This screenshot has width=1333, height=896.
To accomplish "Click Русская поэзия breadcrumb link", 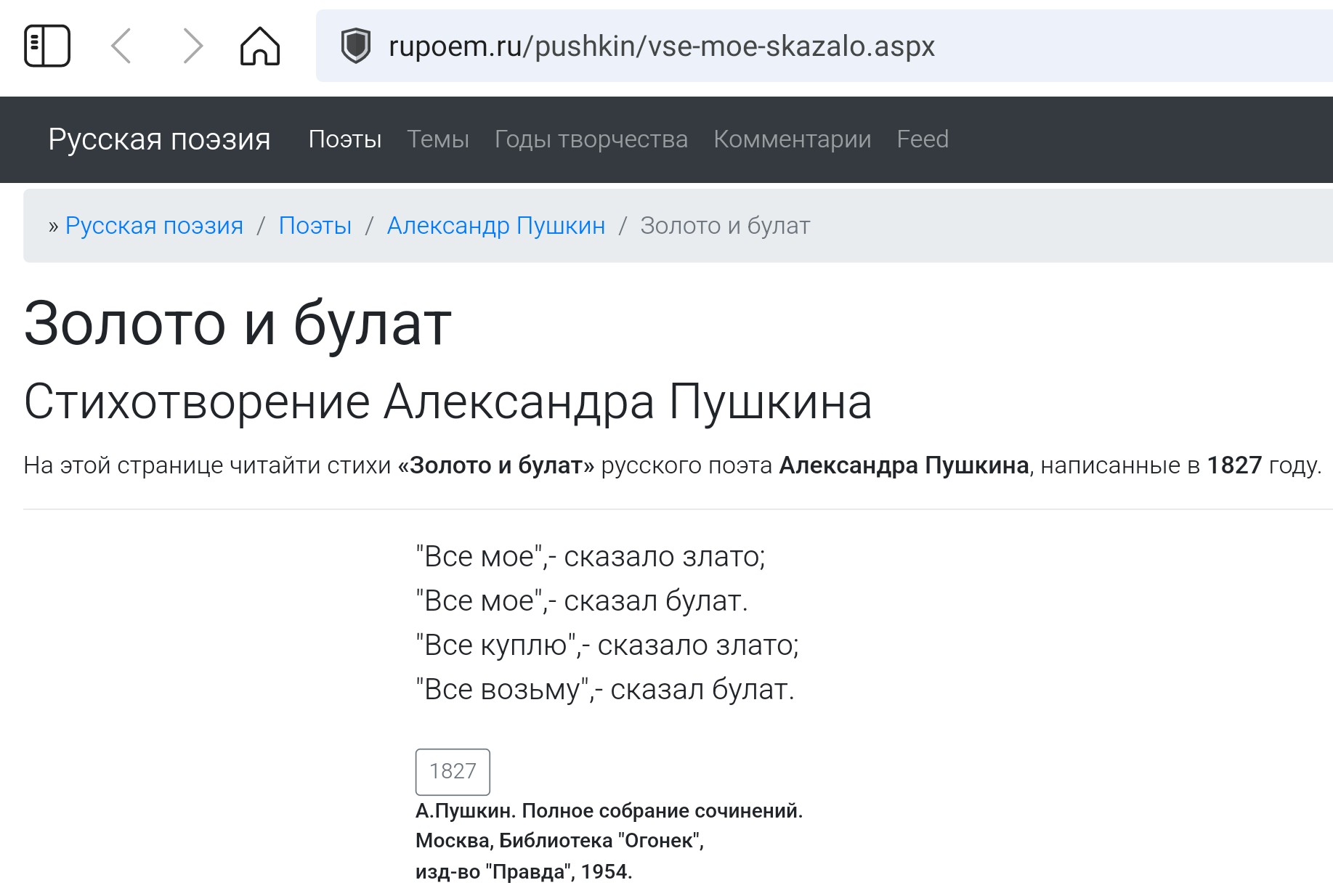I will point(154,226).
